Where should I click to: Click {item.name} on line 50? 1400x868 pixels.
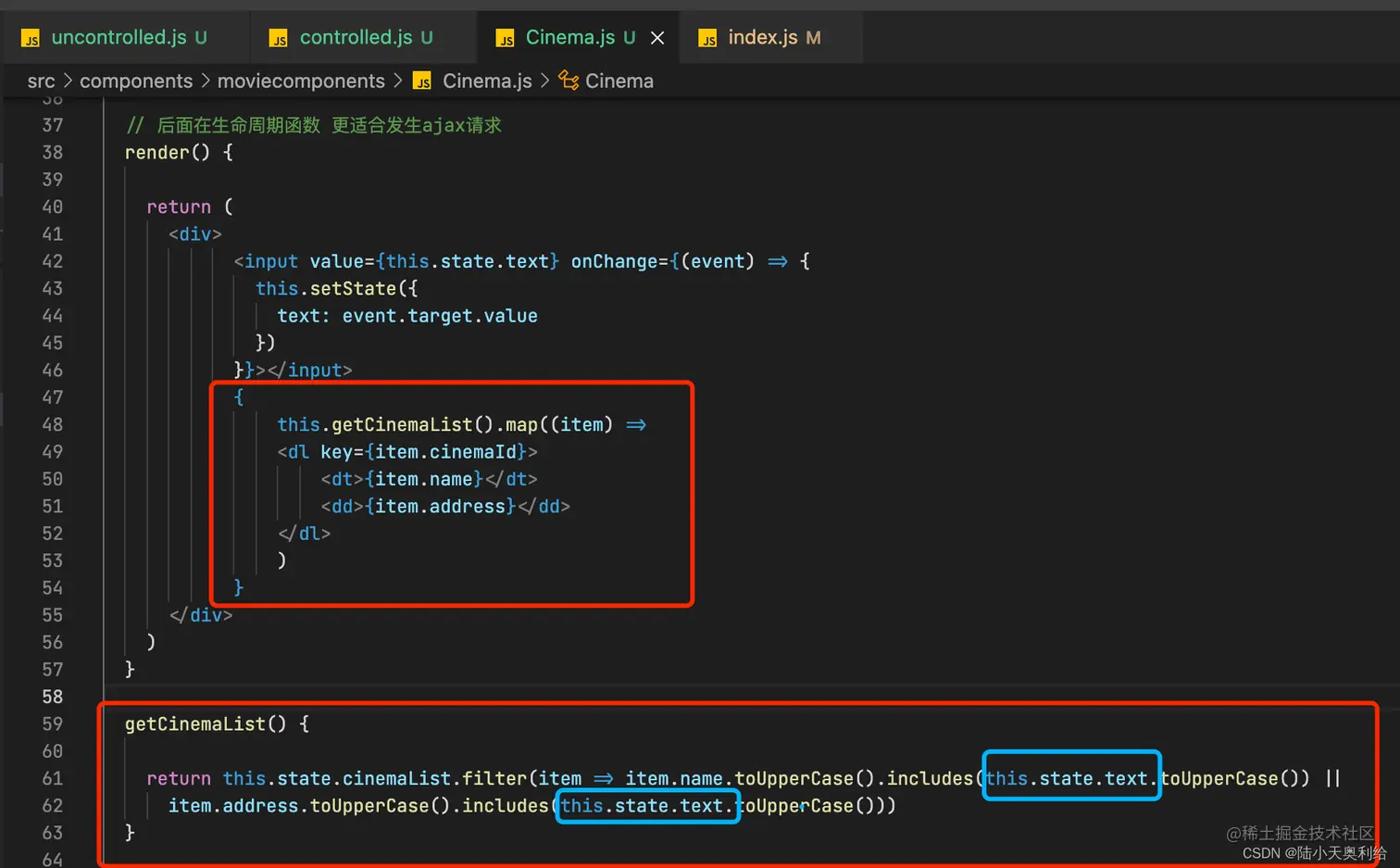(424, 479)
